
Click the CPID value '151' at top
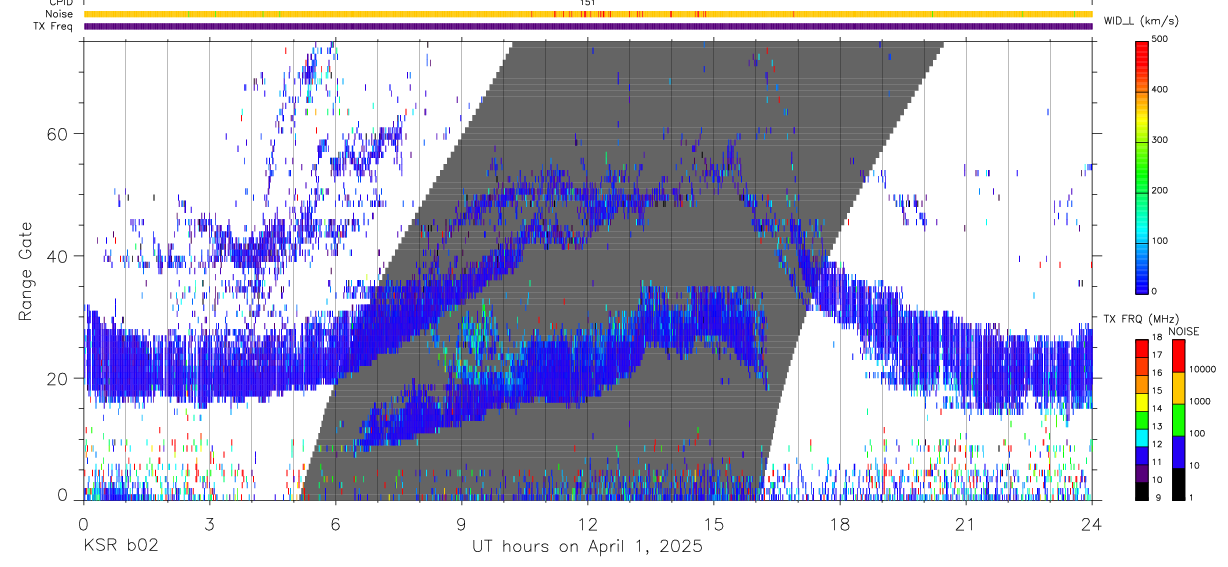pyautogui.click(x=588, y=3)
